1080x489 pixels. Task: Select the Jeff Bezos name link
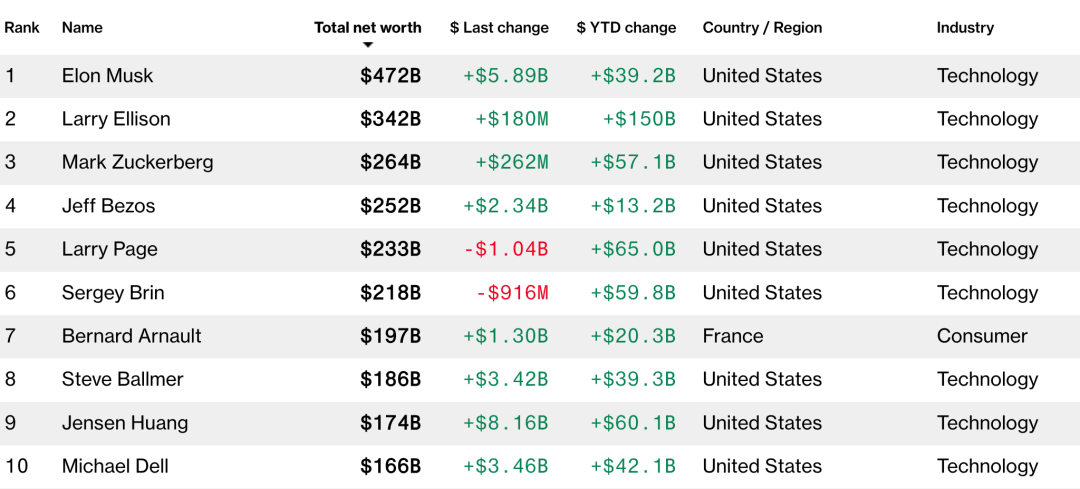click(x=108, y=206)
